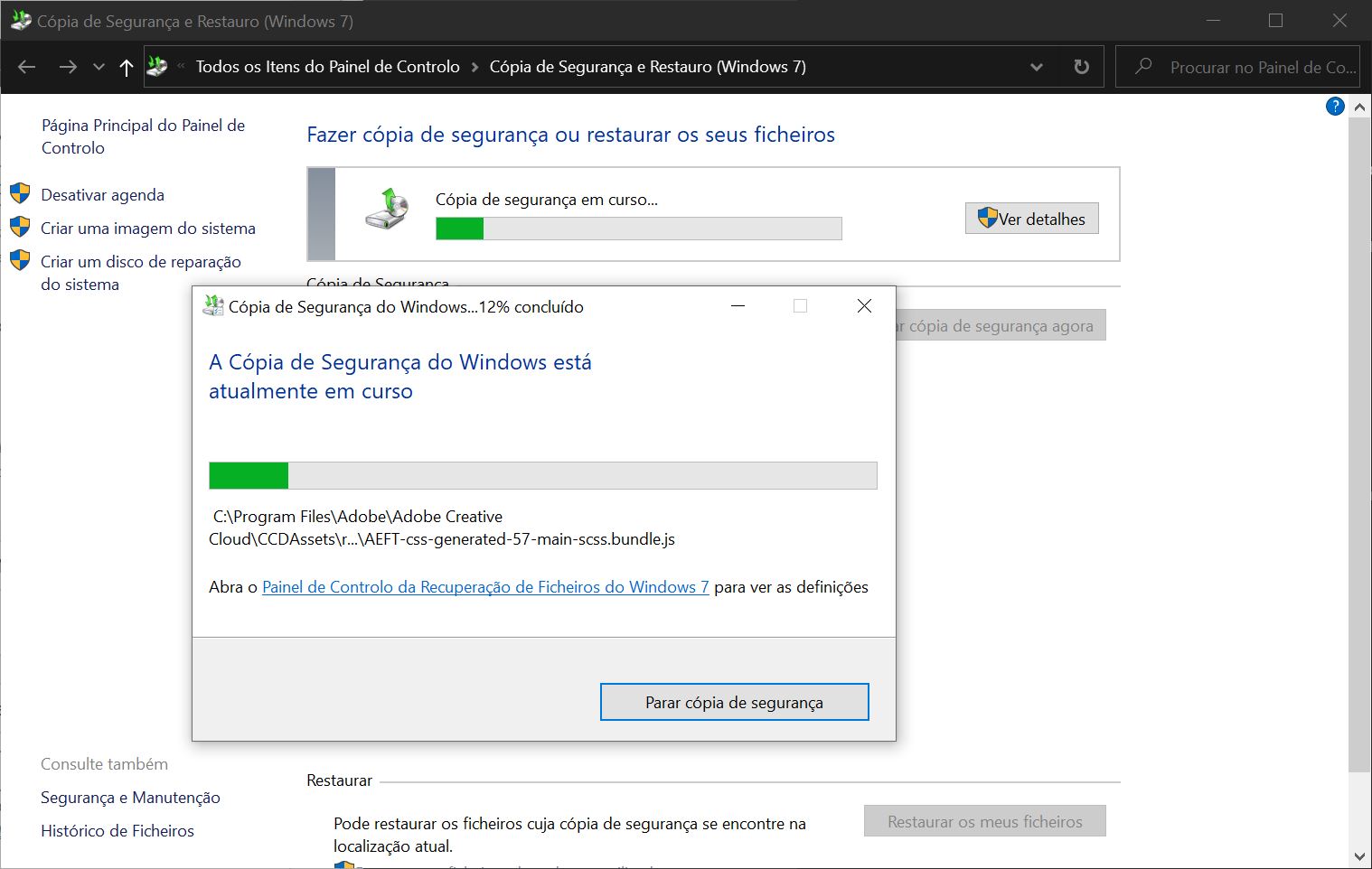Open recent locations dropdown chevron
The width and height of the screenshot is (1372, 869).
coord(99,67)
